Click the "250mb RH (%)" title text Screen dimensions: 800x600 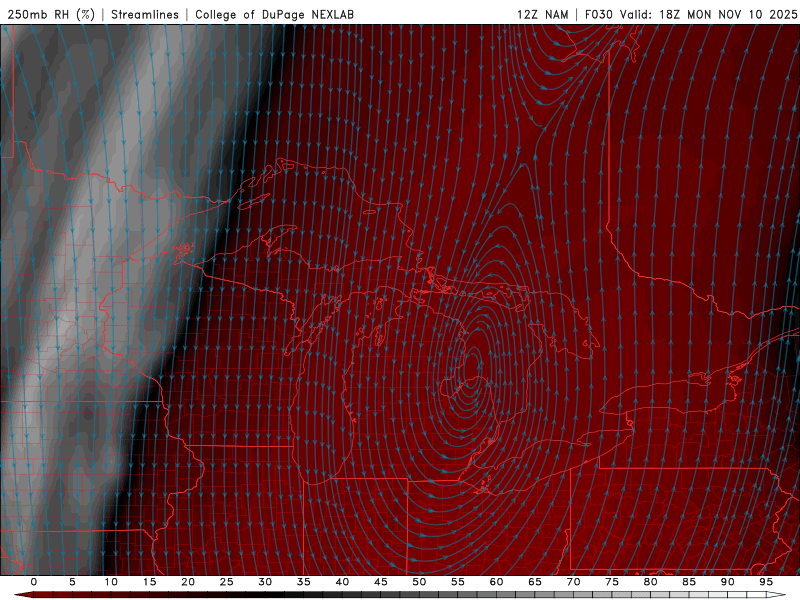pos(51,14)
